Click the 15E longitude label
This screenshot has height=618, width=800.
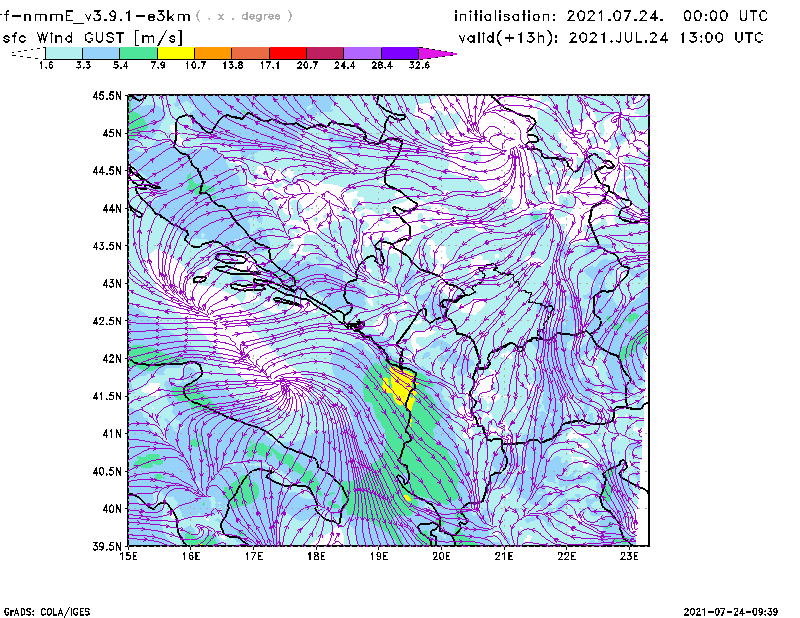(128, 556)
